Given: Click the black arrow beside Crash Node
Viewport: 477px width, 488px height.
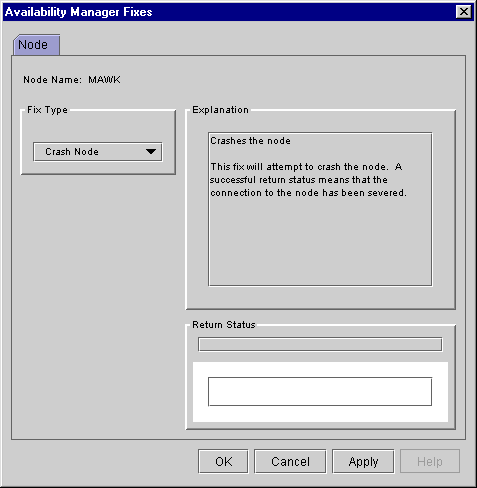Looking at the screenshot, I should point(151,152).
